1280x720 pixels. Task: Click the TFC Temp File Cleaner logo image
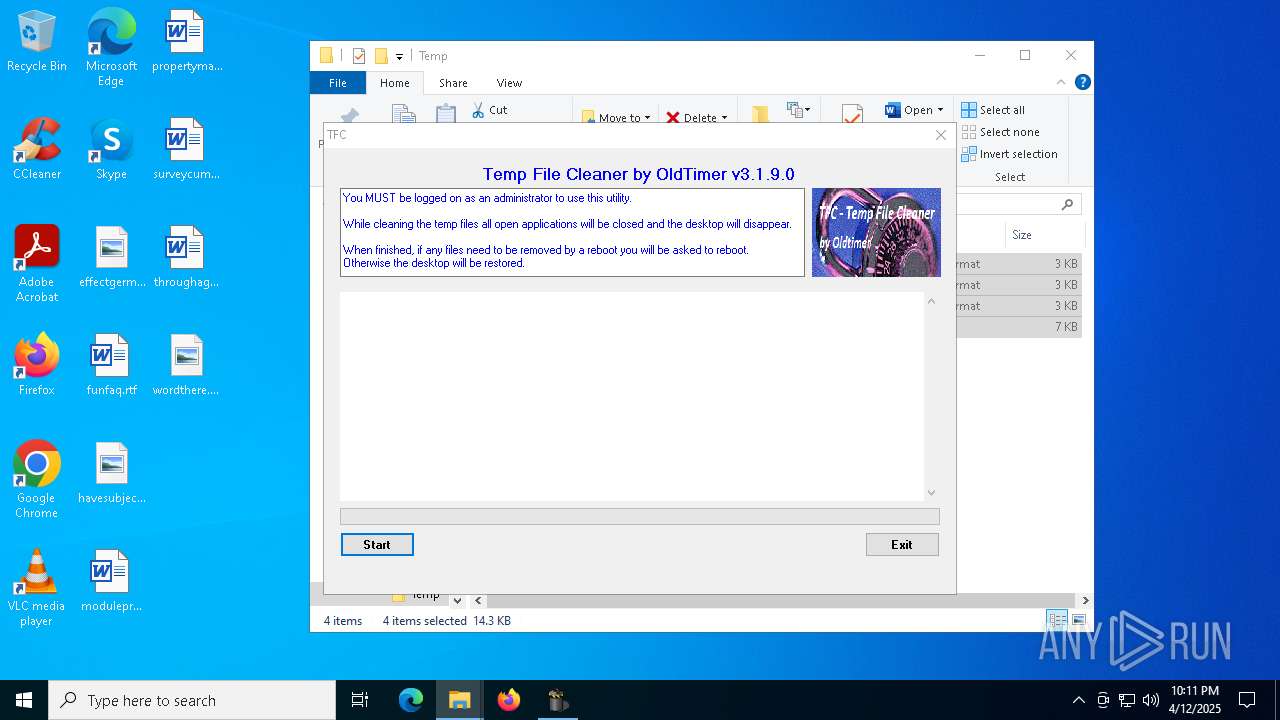pos(876,232)
